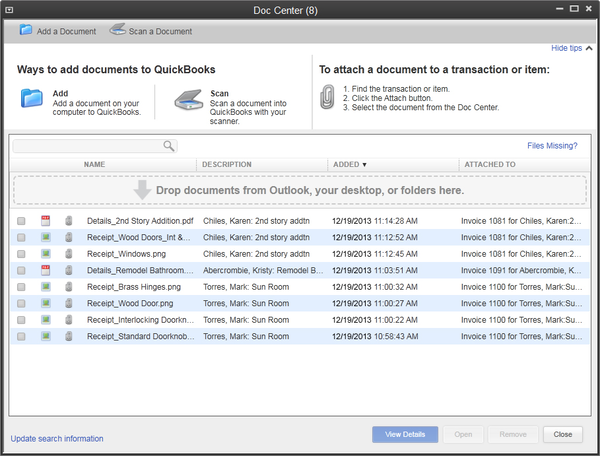Tick the checkbox beside Receipt_Windows.png
The height and width of the screenshot is (456, 600).
click(x=21, y=254)
